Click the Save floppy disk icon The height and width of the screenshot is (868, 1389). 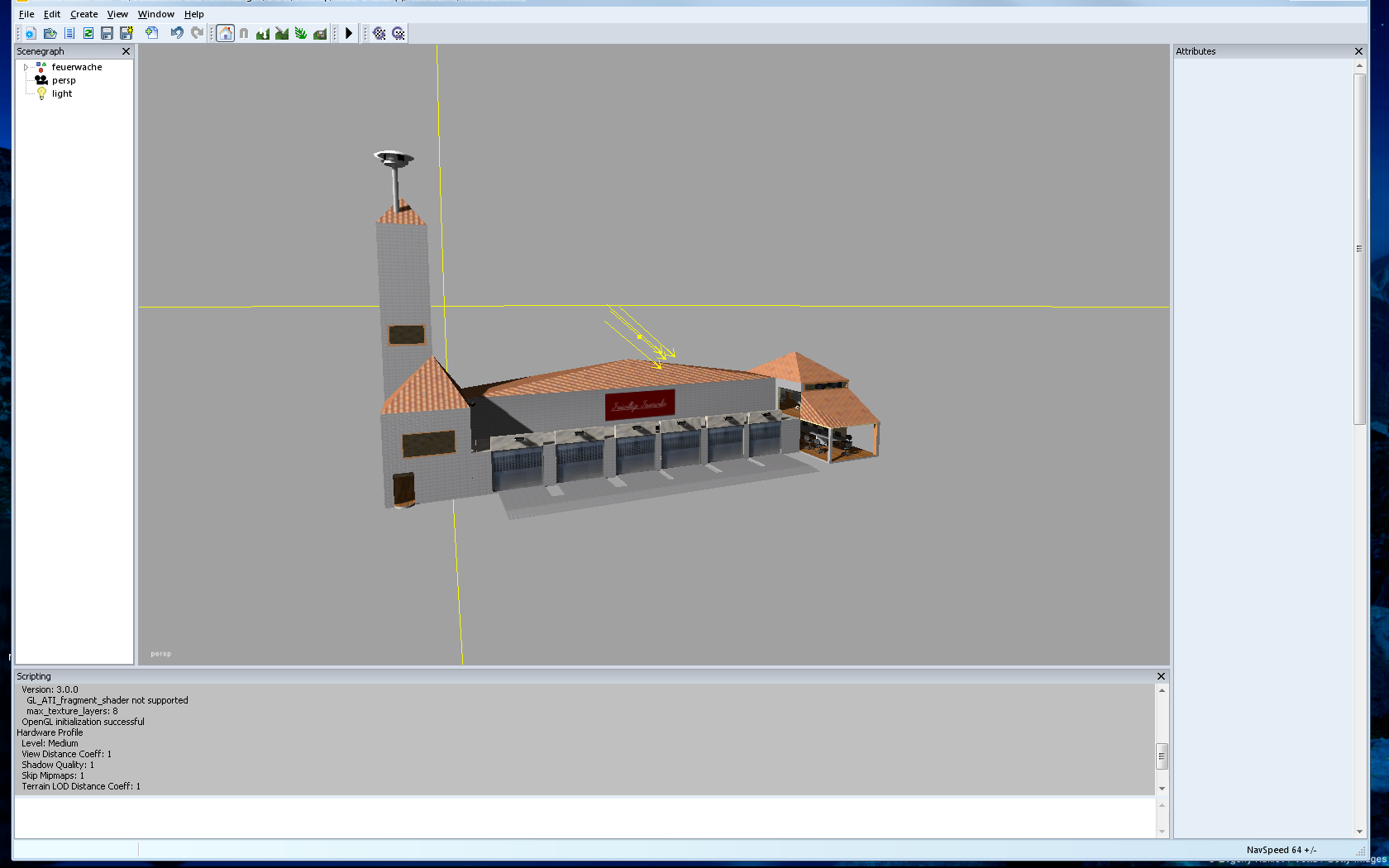point(107,33)
